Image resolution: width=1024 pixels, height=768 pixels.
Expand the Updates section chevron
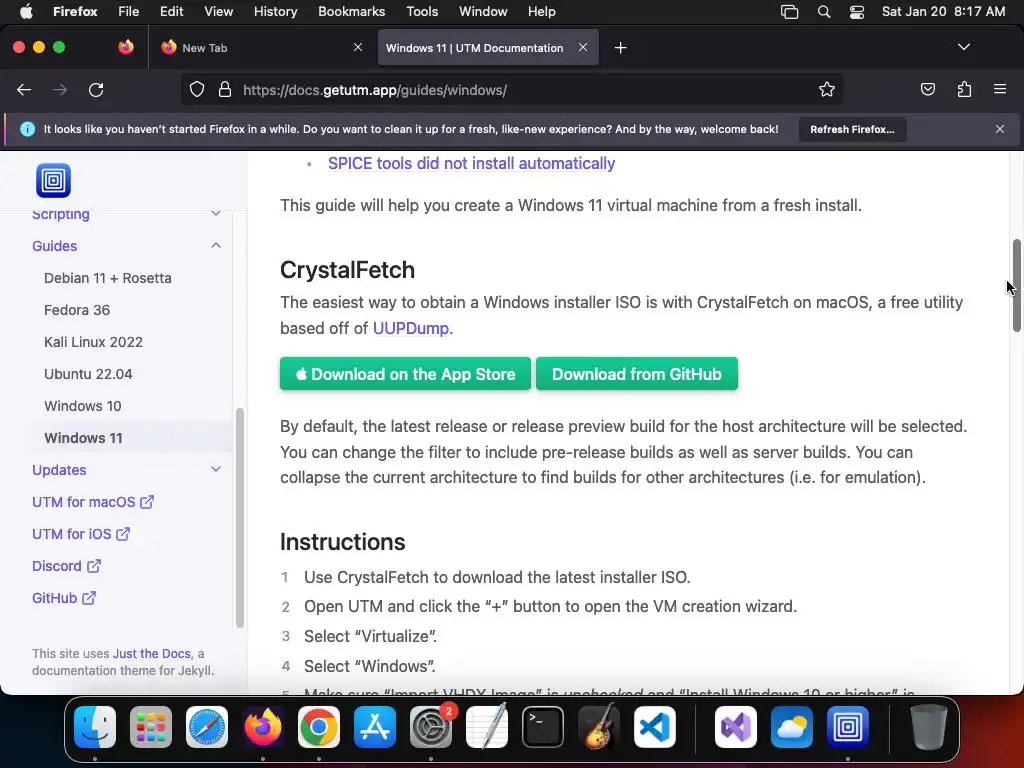[x=216, y=470]
